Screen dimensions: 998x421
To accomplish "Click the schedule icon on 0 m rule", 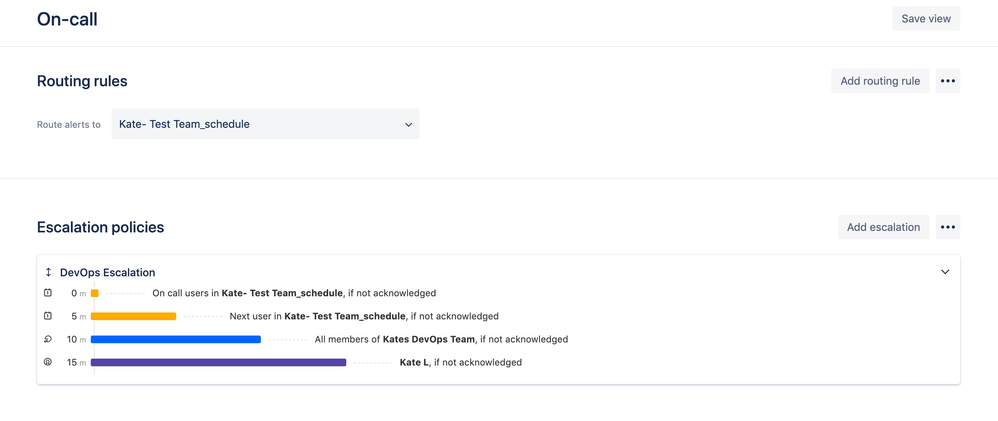I will [48, 293].
